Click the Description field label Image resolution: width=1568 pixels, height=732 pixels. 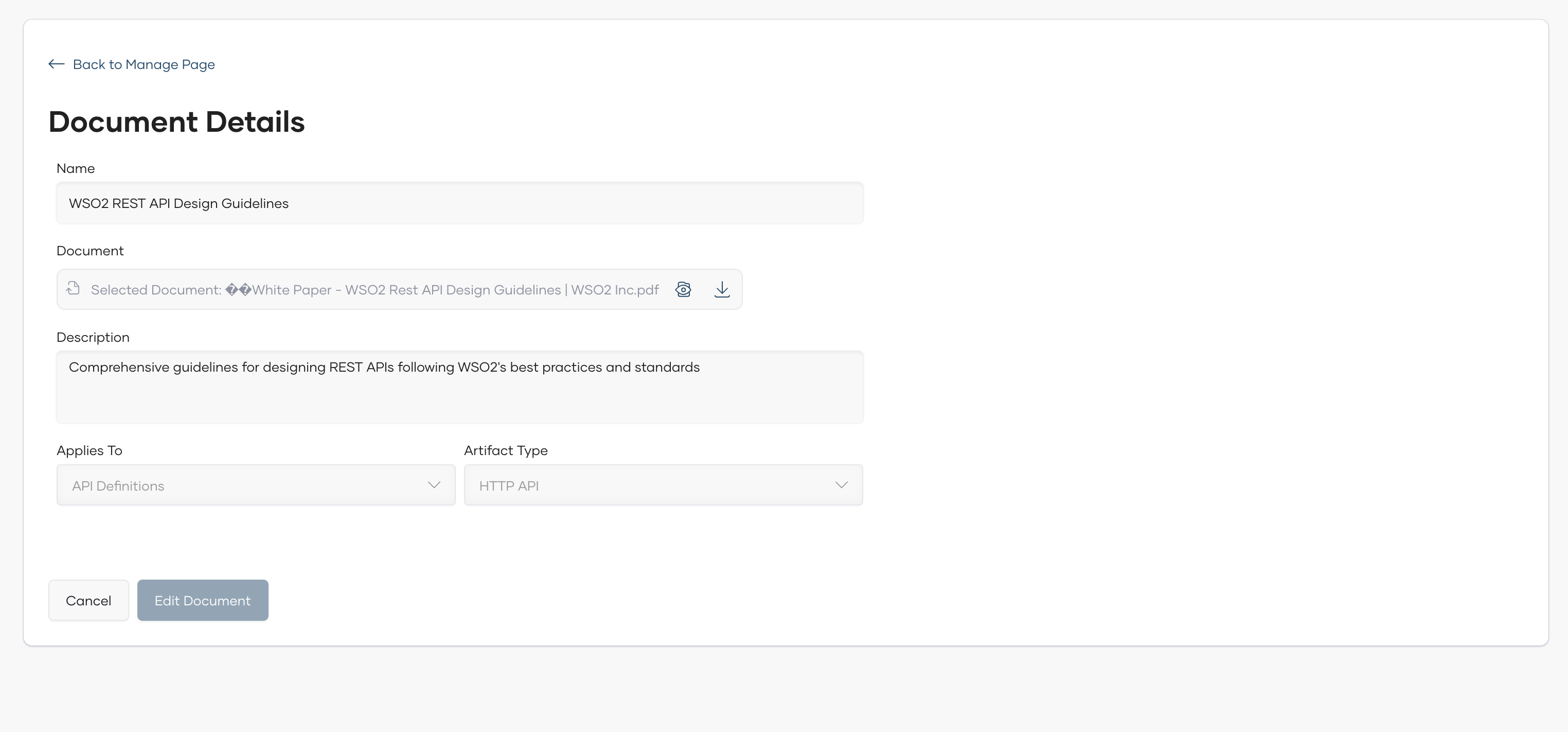93,337
